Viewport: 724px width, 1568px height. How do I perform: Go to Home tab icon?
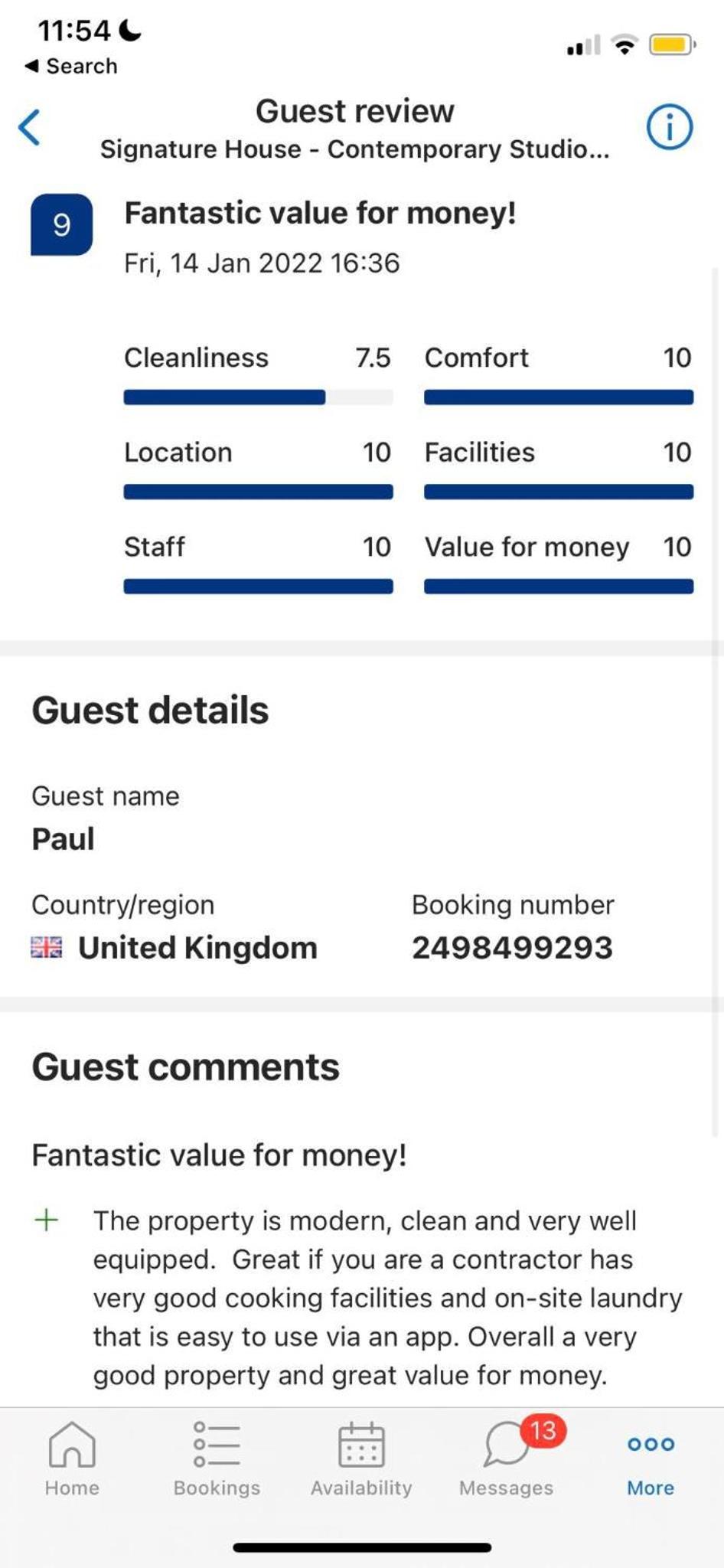point(72,1444)
